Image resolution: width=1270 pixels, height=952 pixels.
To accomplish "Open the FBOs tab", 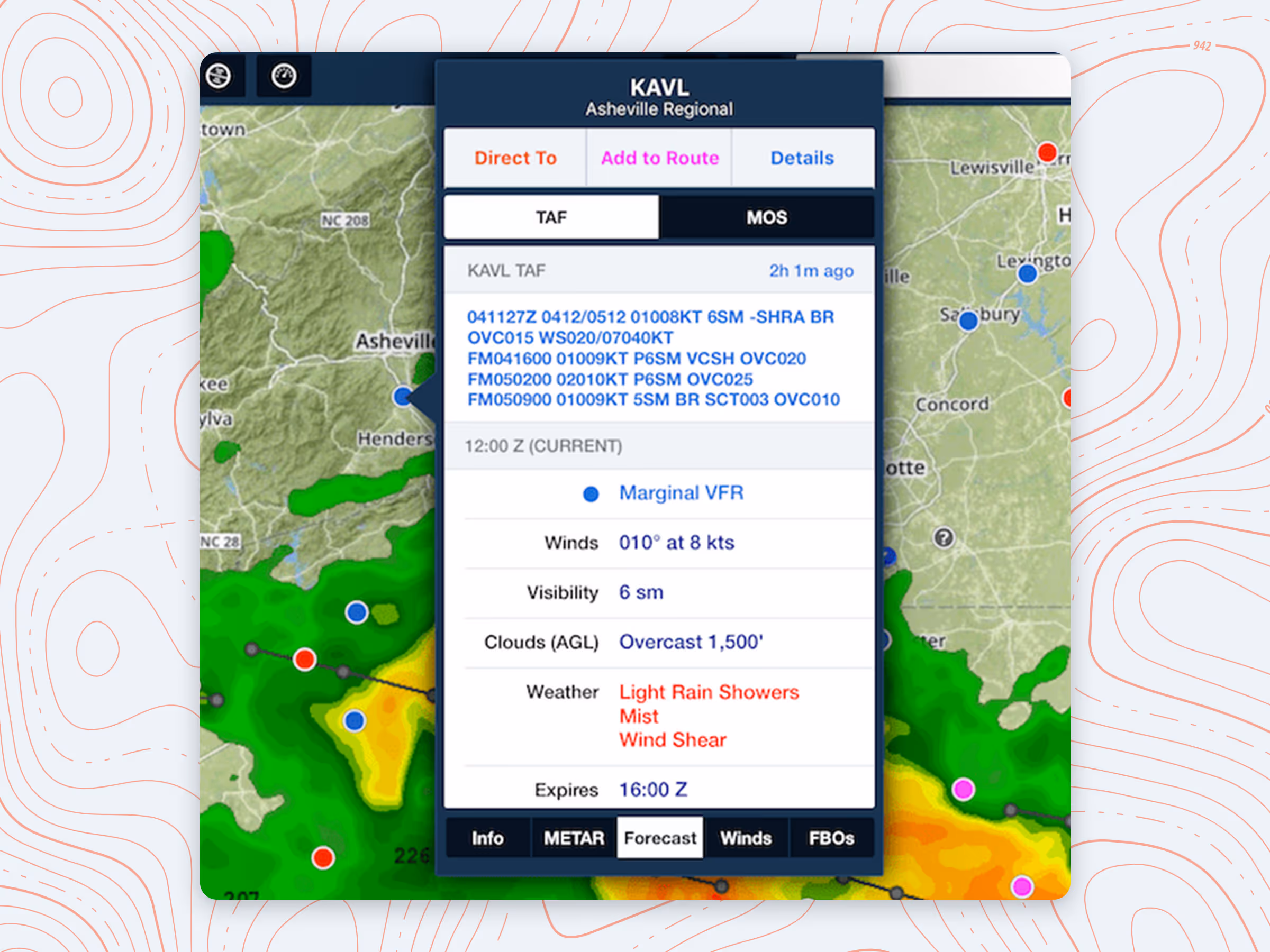I will 831,838.
